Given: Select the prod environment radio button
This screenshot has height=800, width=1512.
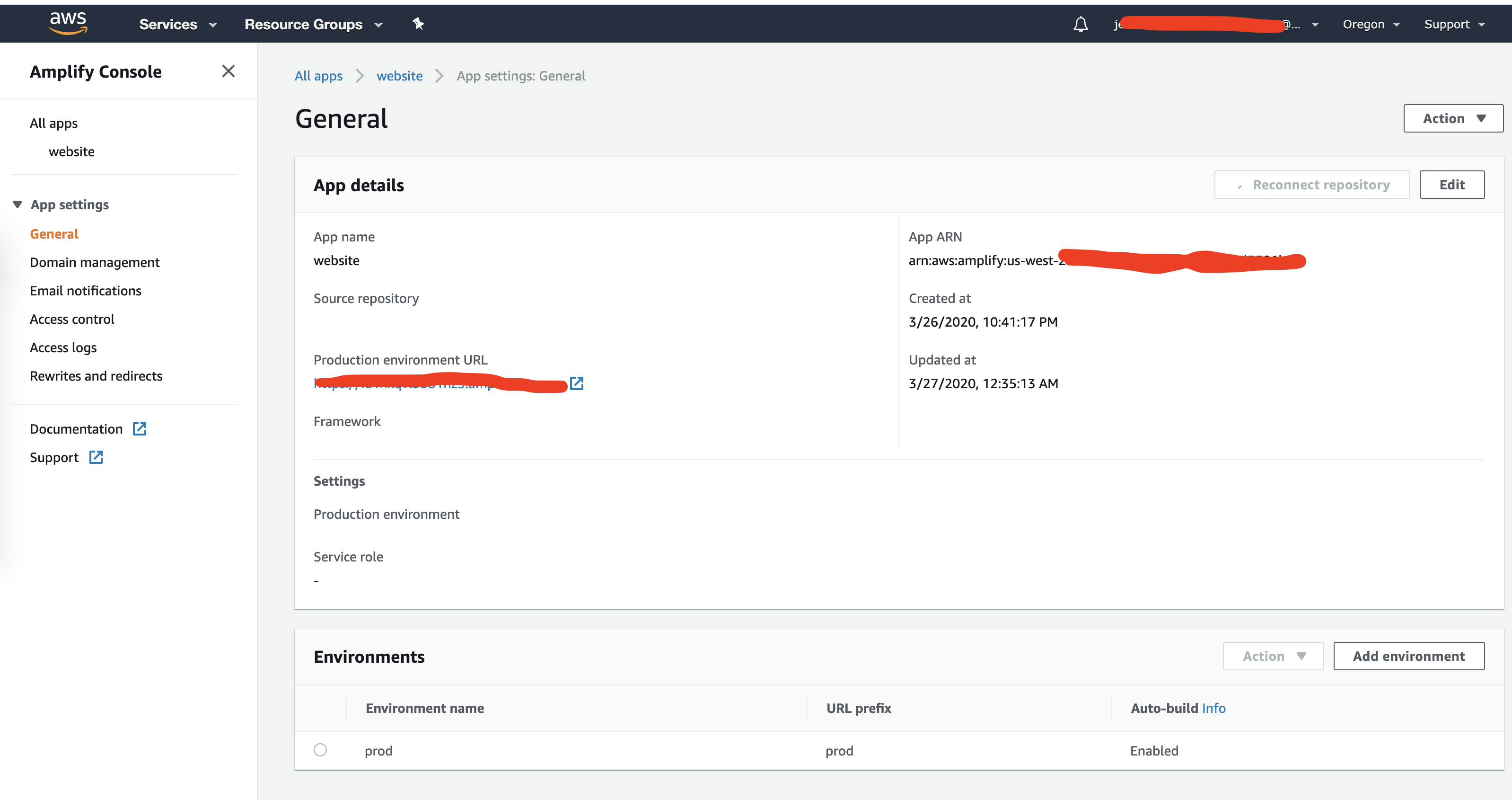Looking at the screenshot, I should [320, 750].
